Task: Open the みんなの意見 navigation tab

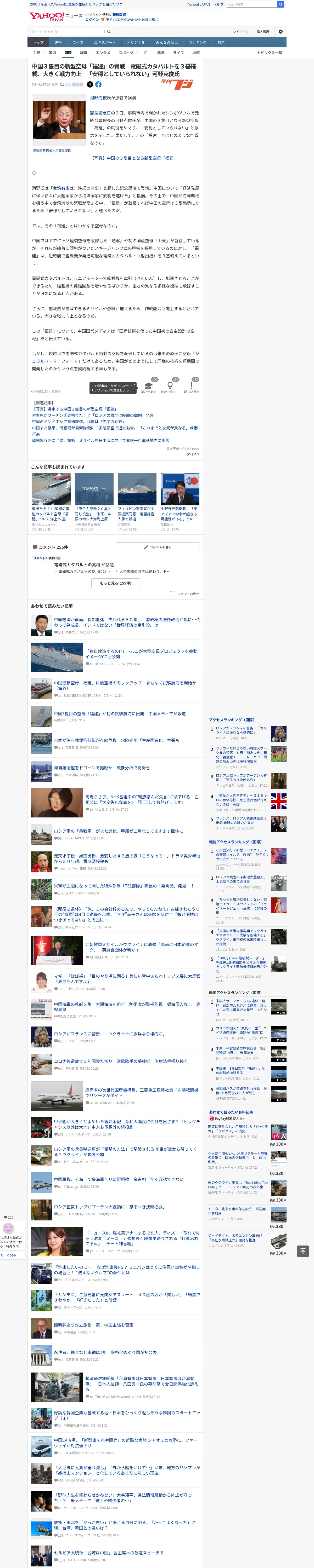Action: tap(167, 43)
